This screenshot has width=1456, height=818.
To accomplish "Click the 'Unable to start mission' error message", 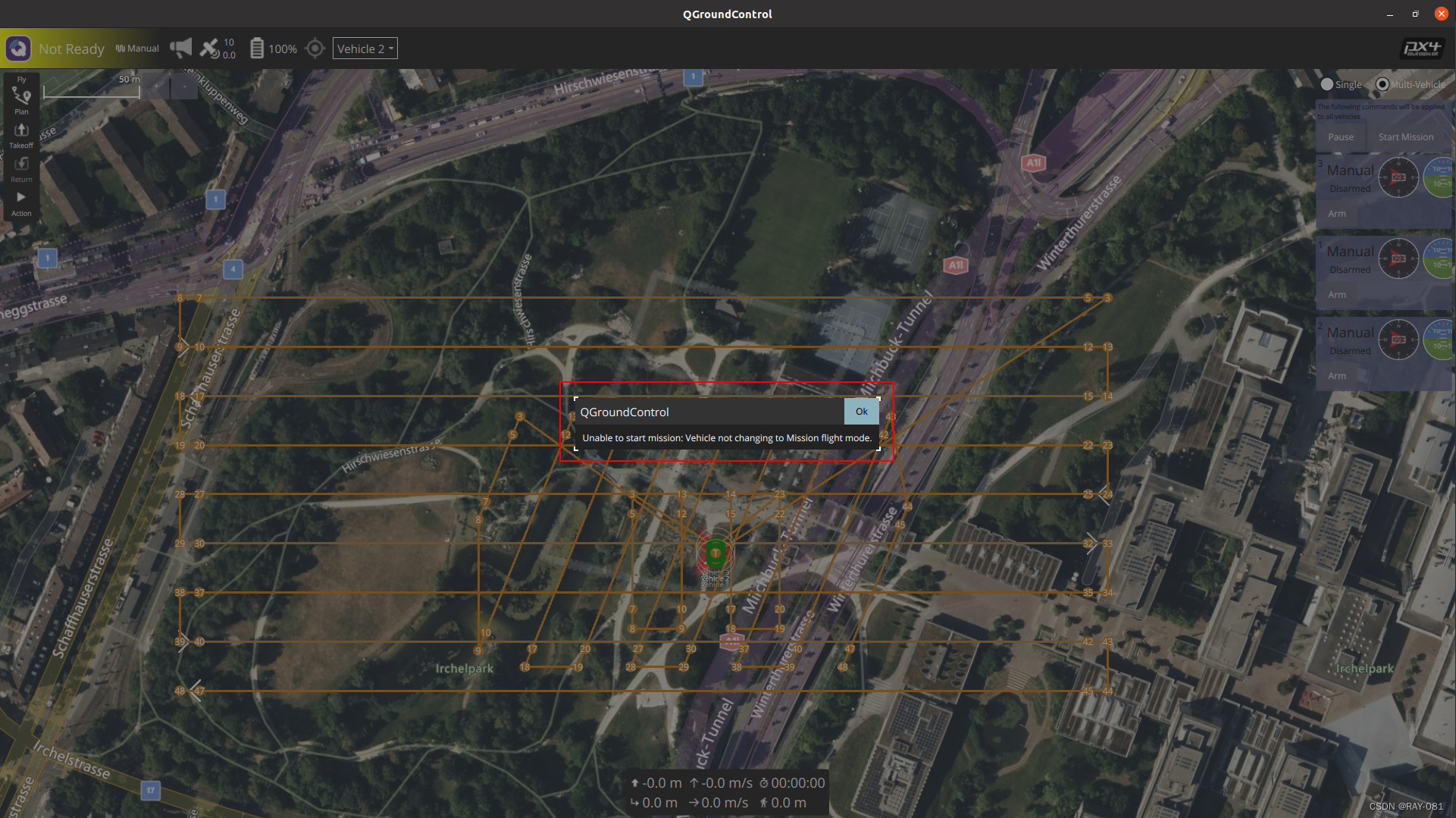I will pyautogui.click(x=727, y=438).
